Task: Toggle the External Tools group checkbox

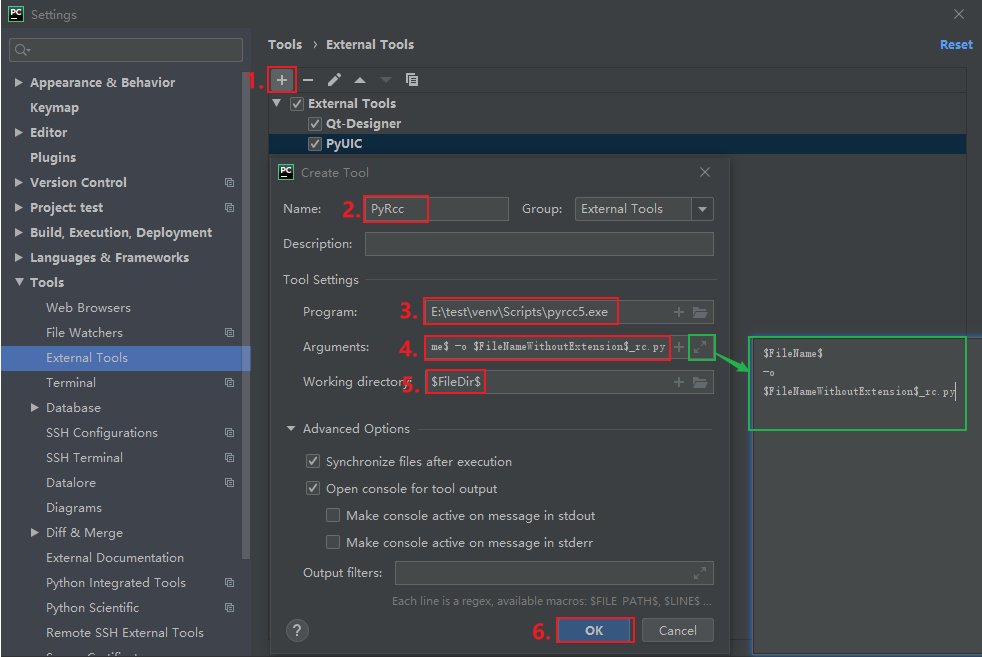Action: pos(297,104)
